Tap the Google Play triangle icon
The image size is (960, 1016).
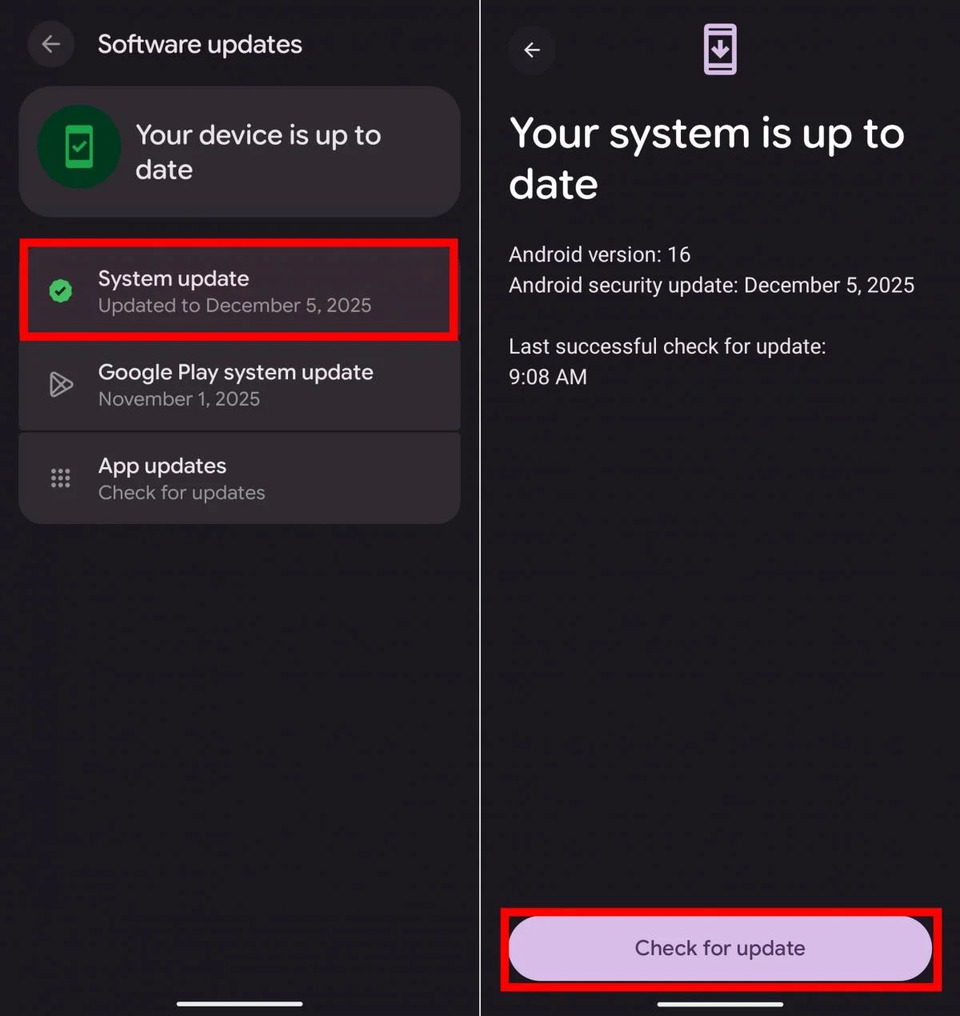[x=61, y=385]
